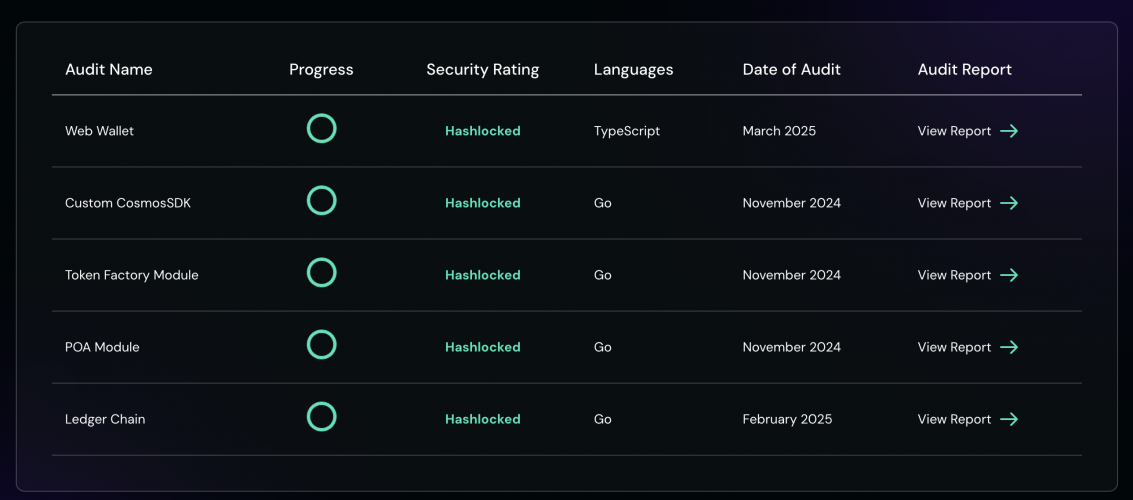Click the Ledger Chain progress circle icon
The image size is (1133, 500).
(322, 417)
